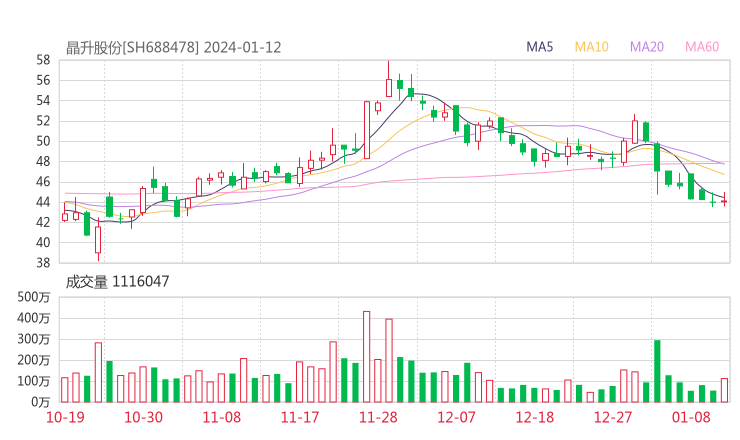Click the 12-27 date axis label
740x440 pixels.
point(613,417)
